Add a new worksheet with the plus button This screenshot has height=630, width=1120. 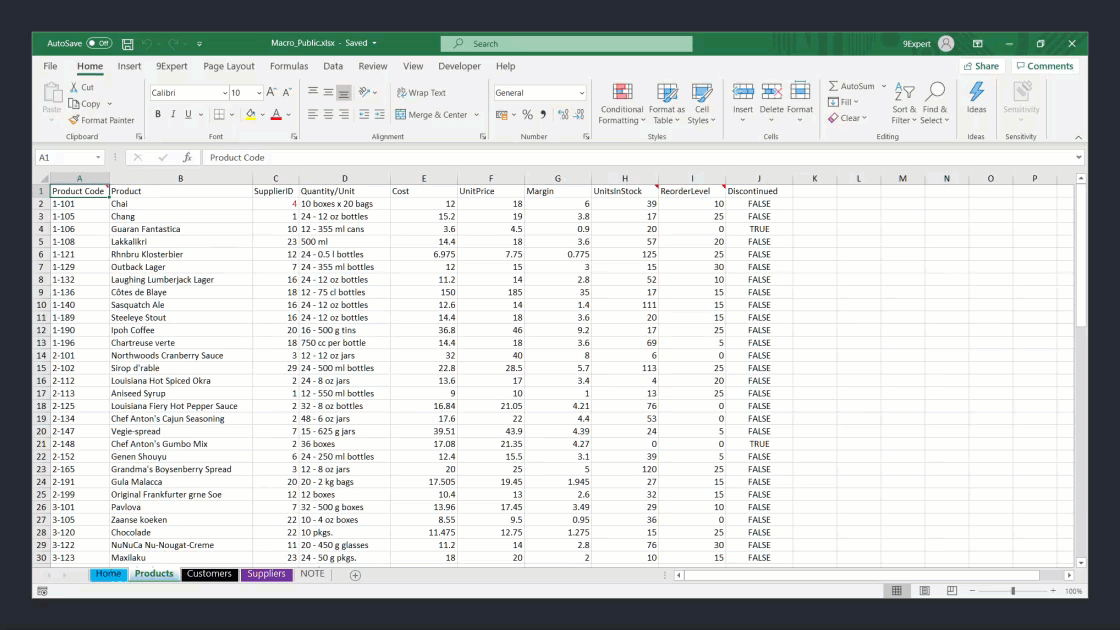pos(355,575)
